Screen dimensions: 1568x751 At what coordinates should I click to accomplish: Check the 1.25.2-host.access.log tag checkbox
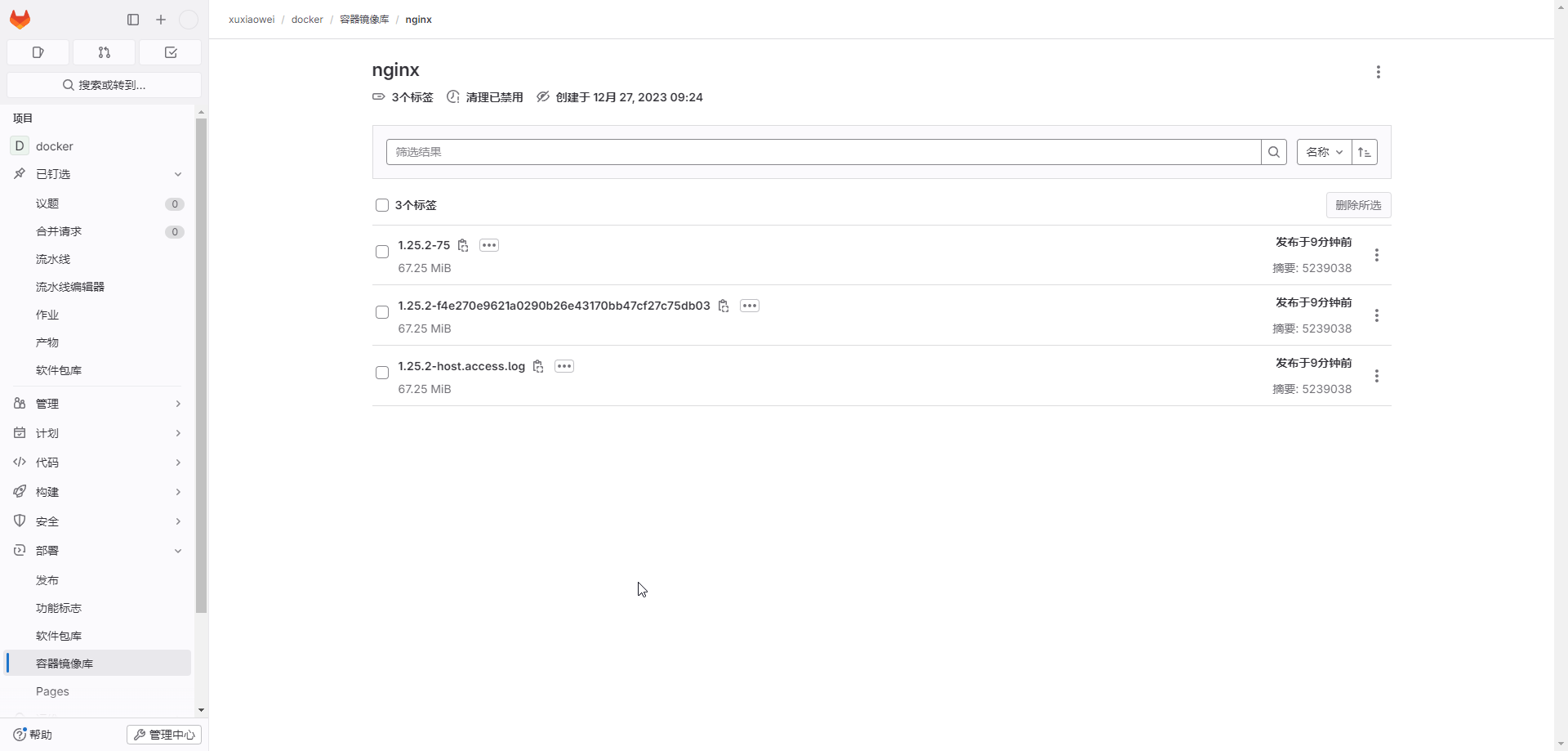pyautogui.click(x=381, y=373)
